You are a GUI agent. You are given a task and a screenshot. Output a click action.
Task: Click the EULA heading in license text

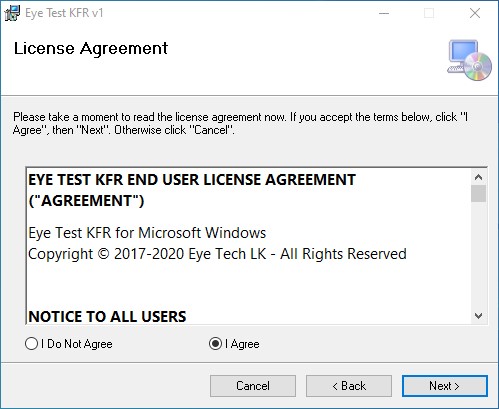point(192,190)
